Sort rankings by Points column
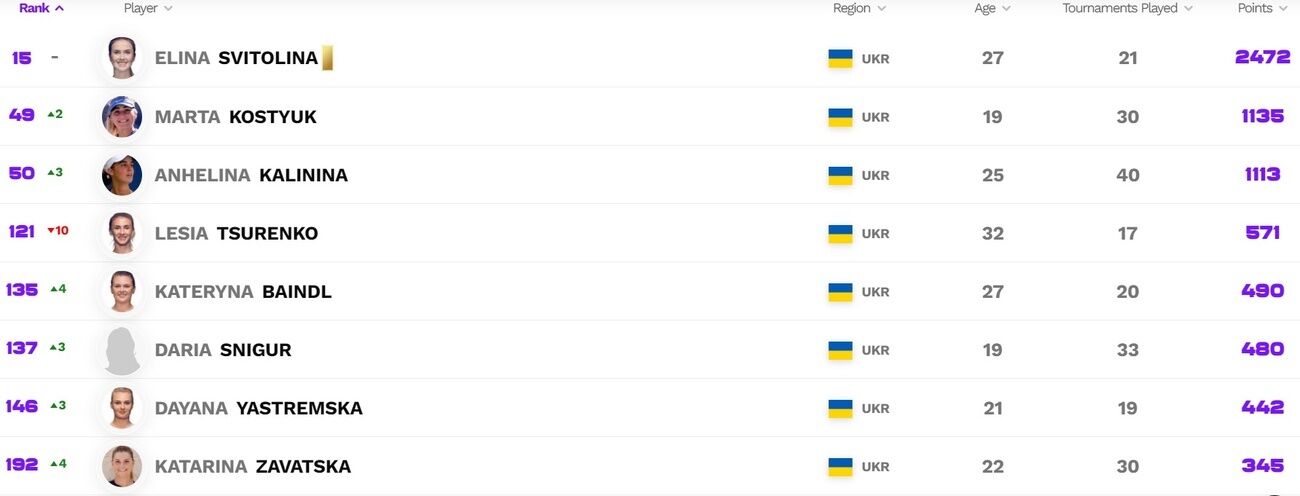This screenshot has height=496, width=1300. (x=1263, y=8)
